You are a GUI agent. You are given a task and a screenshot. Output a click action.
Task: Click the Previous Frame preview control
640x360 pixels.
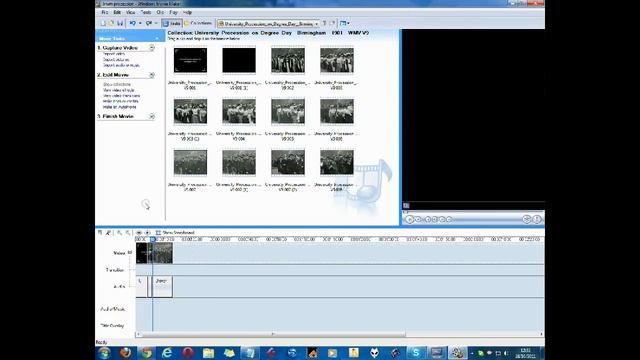tap(435, 220)
